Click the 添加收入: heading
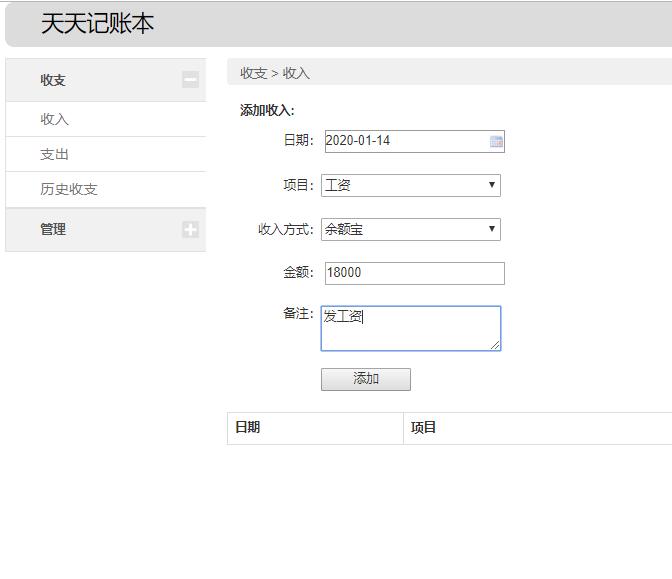This screenshot has height=579, width=672. point(267,110)
